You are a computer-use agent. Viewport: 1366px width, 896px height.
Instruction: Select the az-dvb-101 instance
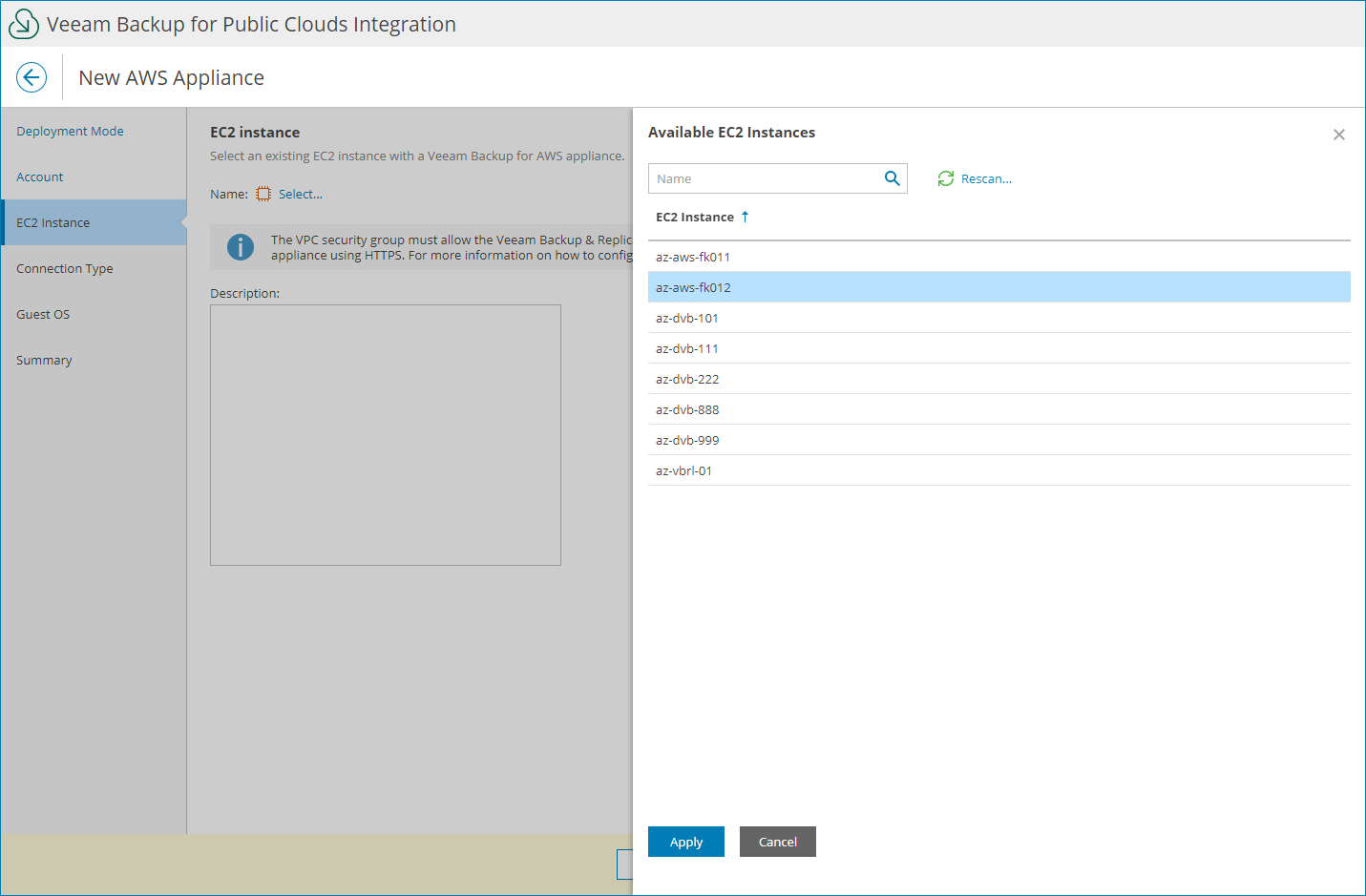point(686,318)
